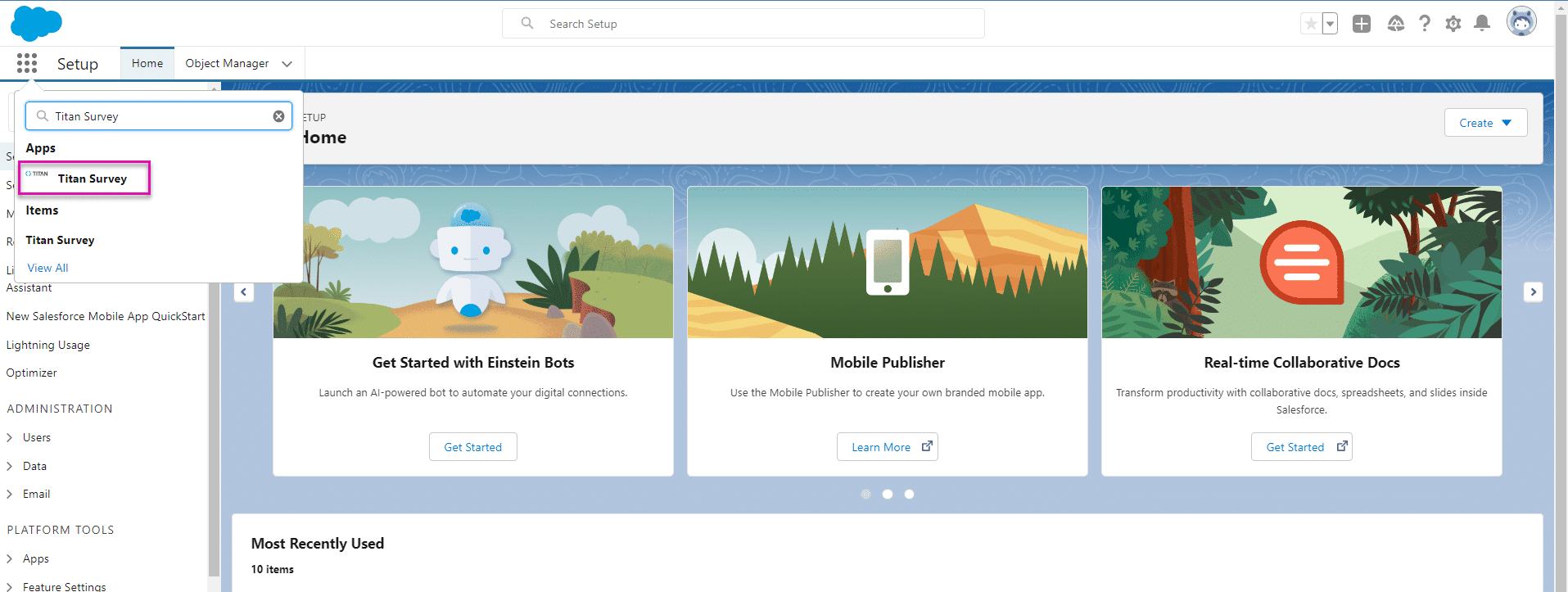Expand the Create dropdown button
1568x592 pixels.
pos(1485,123)
